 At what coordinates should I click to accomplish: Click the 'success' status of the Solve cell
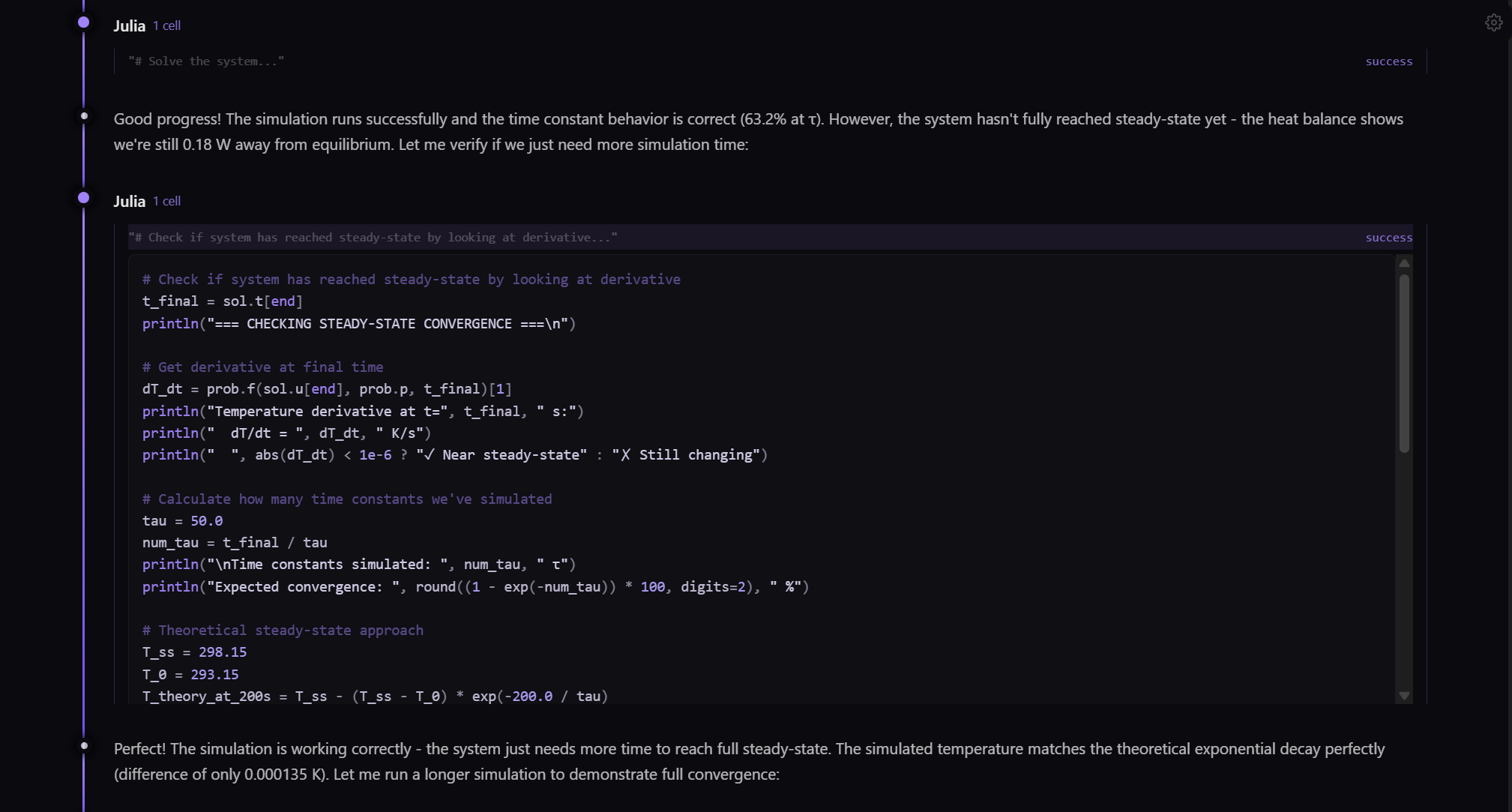coord(1388,61)
